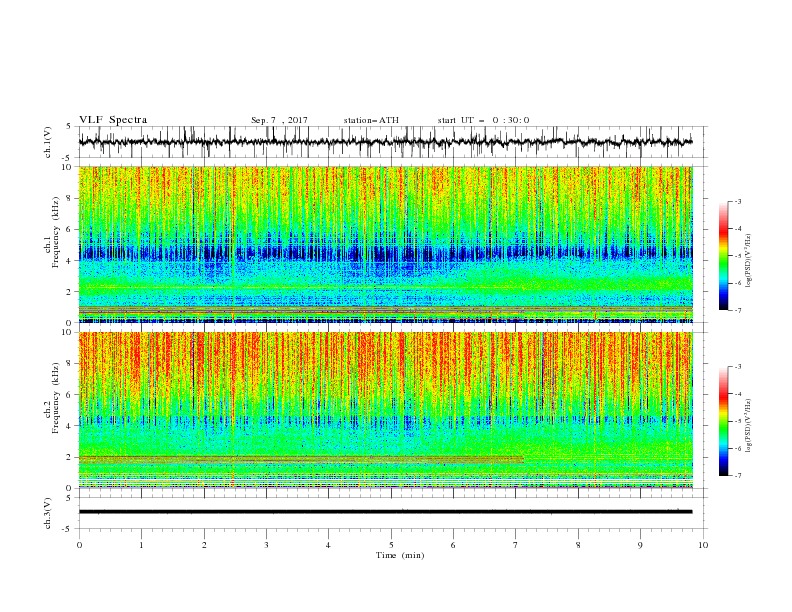Viewport: 792px width, 612px height.
Task: Click the "-7" tick on ch.2 color scale
Action: 737,476
